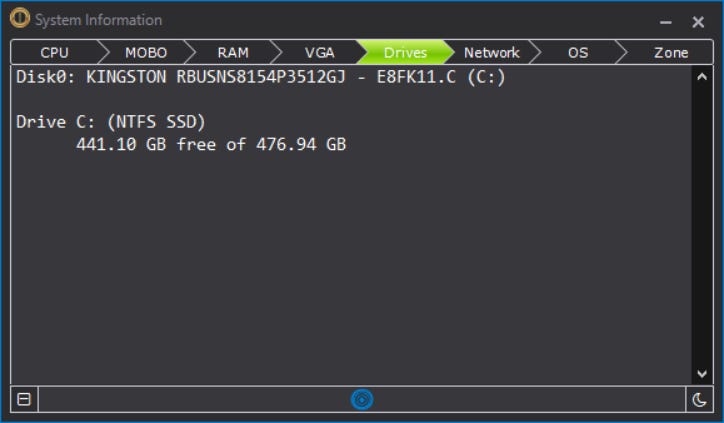Click the blue circular icon in the bottom bar
Image resolution: width=724 pixels, height=423 pixels.
tap(362, 399)
